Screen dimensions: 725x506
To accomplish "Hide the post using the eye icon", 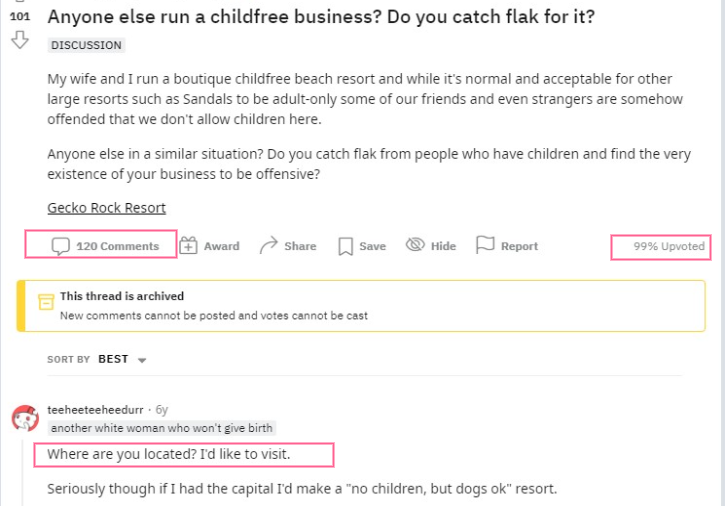I will [x=415, y=244].
